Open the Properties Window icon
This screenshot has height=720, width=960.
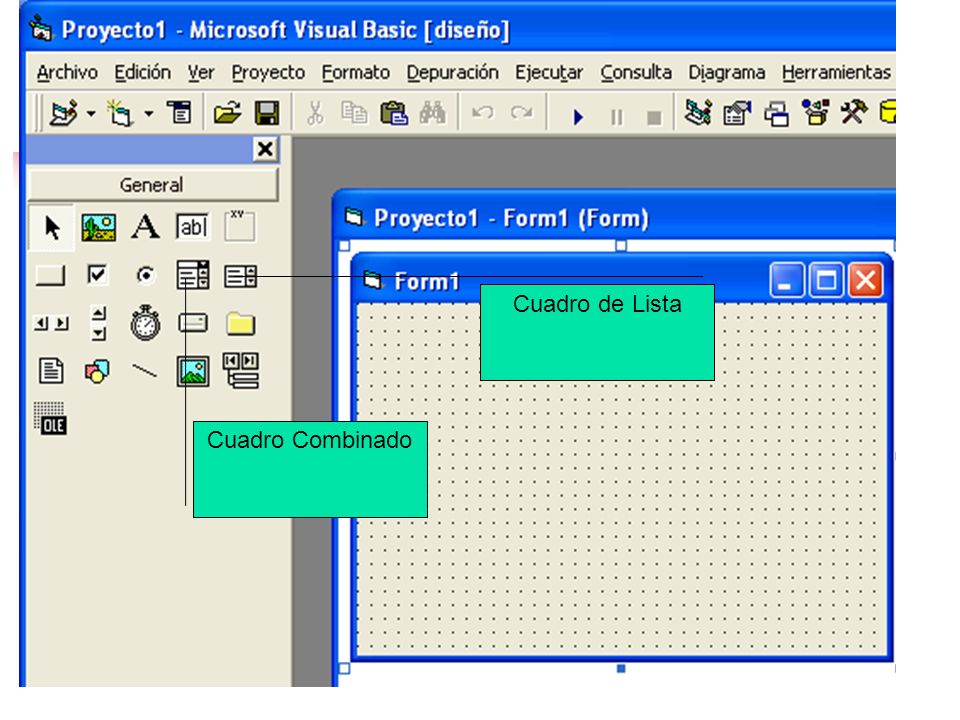(737, 113)
